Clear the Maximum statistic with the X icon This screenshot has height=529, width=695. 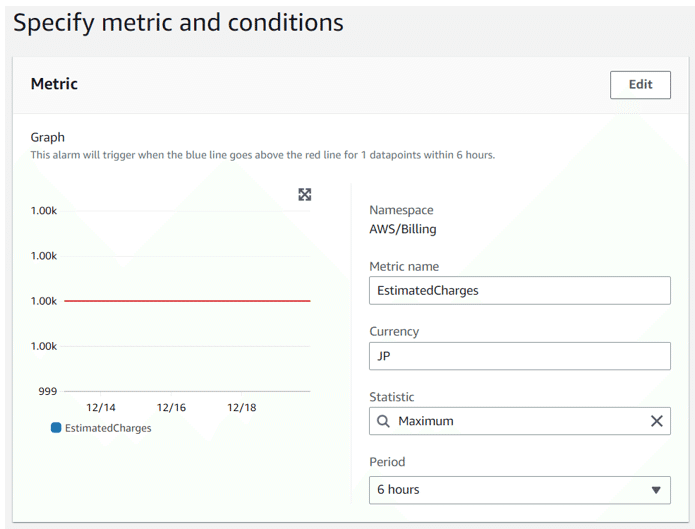point(656,421)
